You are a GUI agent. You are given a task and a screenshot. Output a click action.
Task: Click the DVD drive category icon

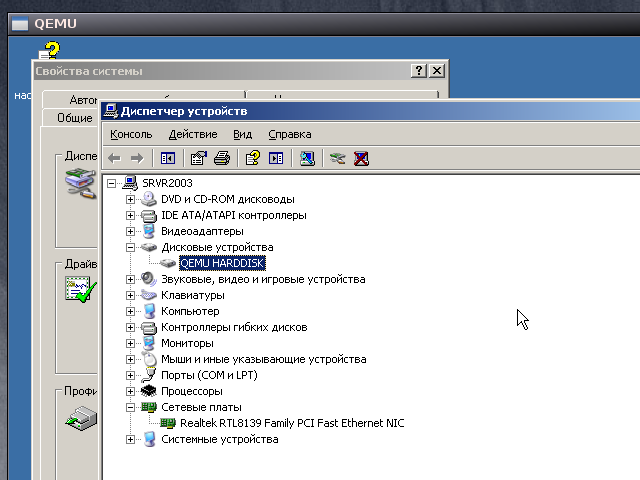149,199
